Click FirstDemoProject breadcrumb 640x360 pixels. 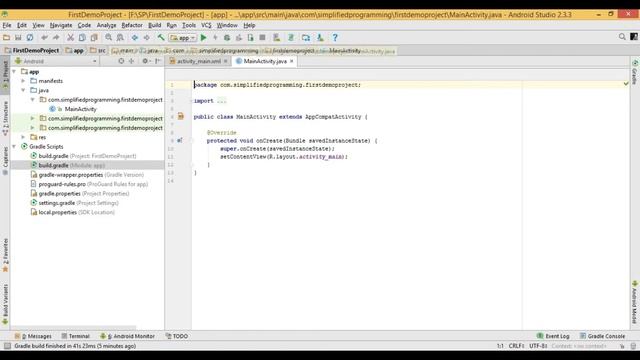(x=32, y=51)
